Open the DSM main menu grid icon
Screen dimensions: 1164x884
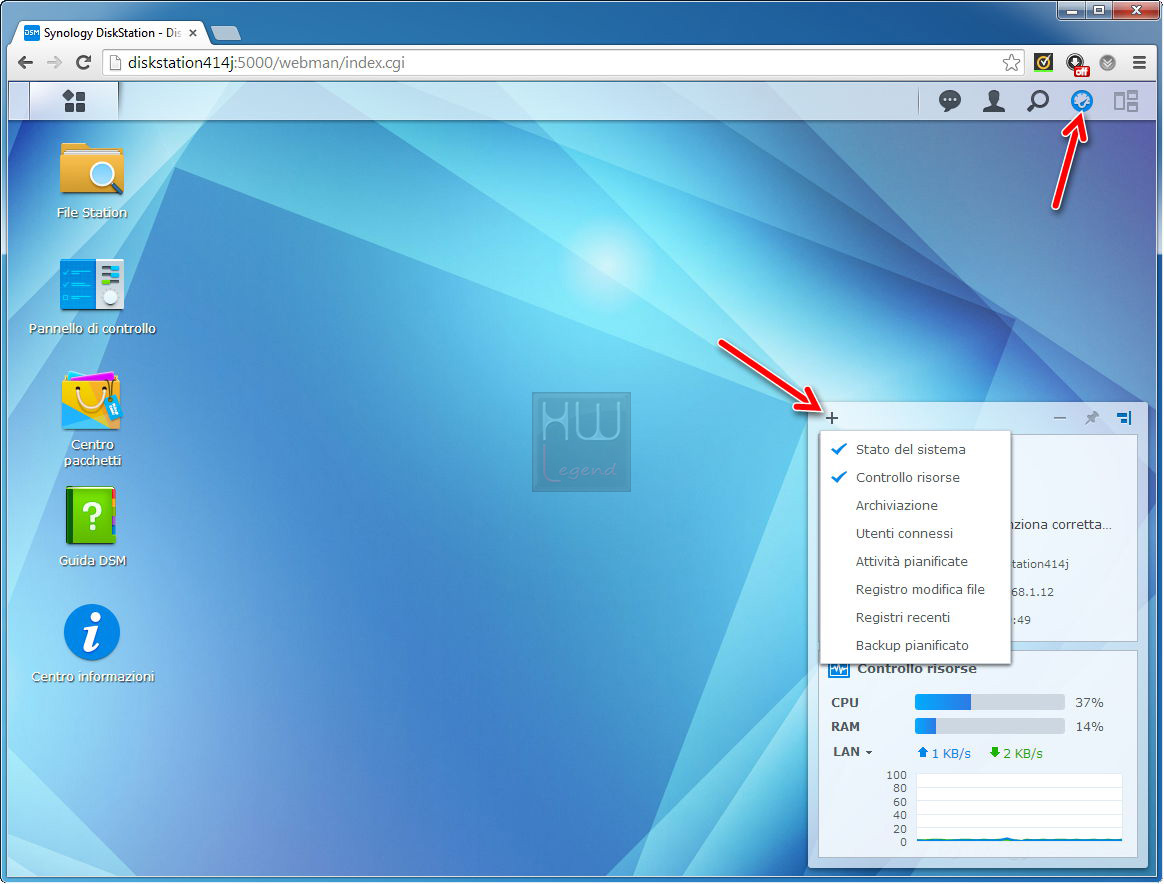74,101
